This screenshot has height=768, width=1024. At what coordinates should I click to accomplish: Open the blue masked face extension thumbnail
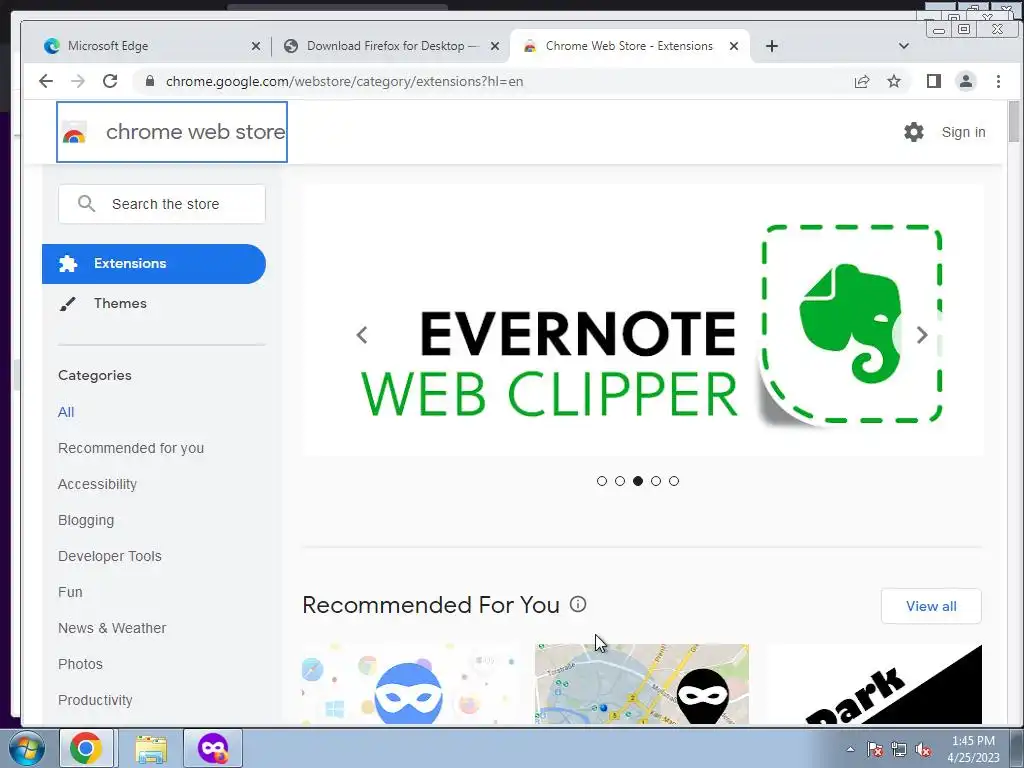click(409, 684)
